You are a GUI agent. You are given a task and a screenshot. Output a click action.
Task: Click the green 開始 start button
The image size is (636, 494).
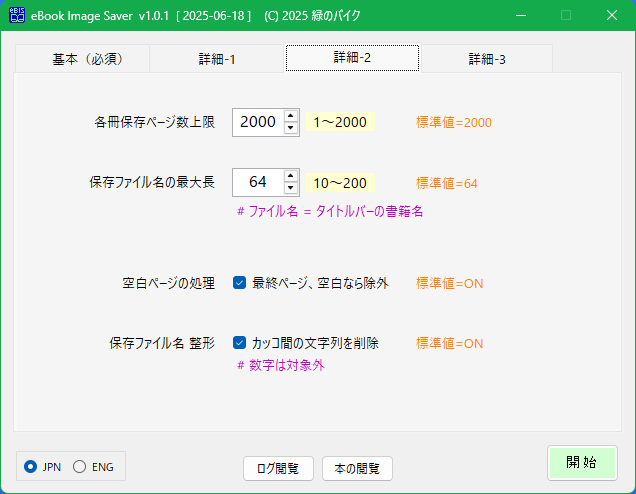(582, 463)
